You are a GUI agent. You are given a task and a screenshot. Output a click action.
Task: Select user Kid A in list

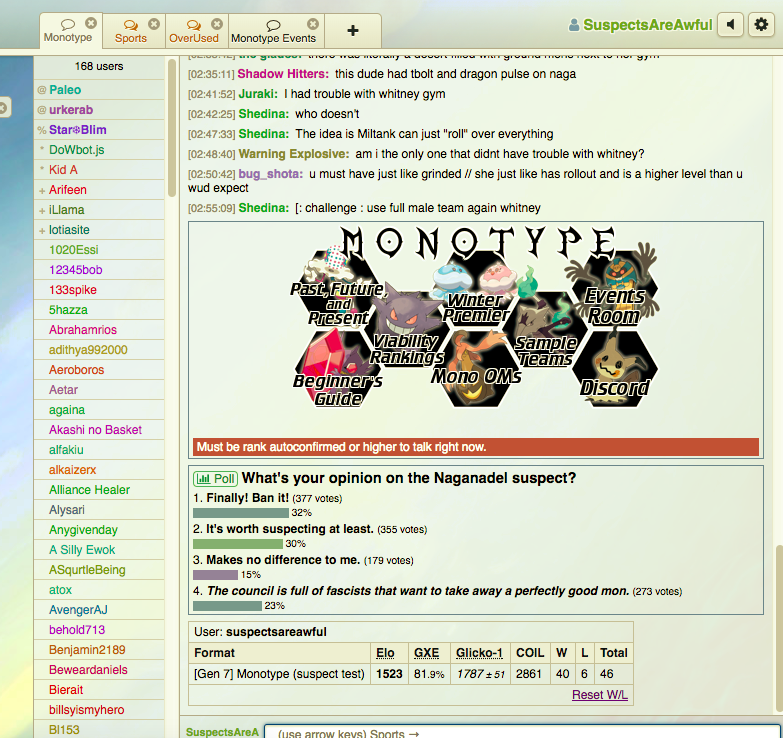click(x=99, y=170)
